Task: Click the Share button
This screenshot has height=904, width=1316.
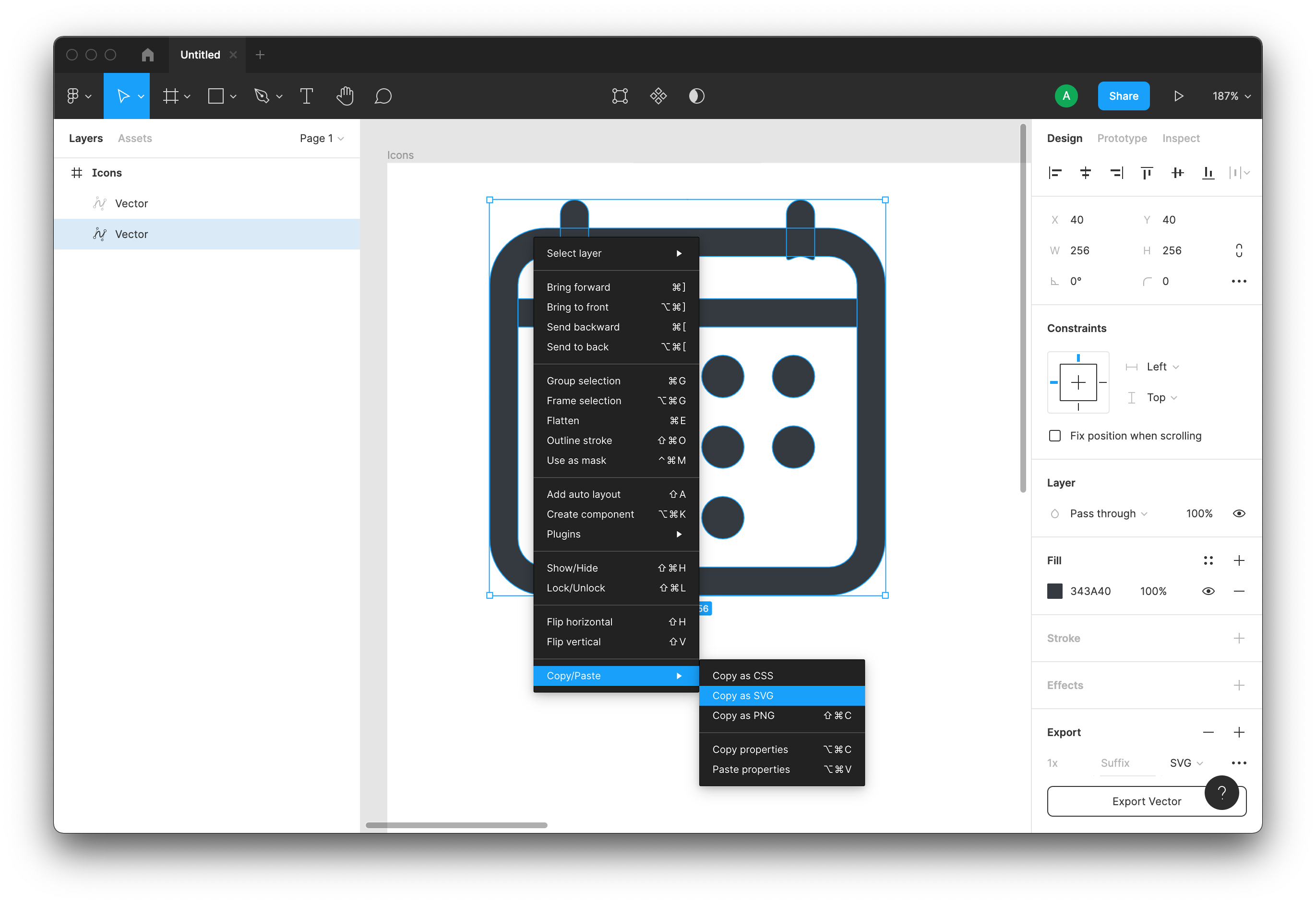Action: point(1124,95)
